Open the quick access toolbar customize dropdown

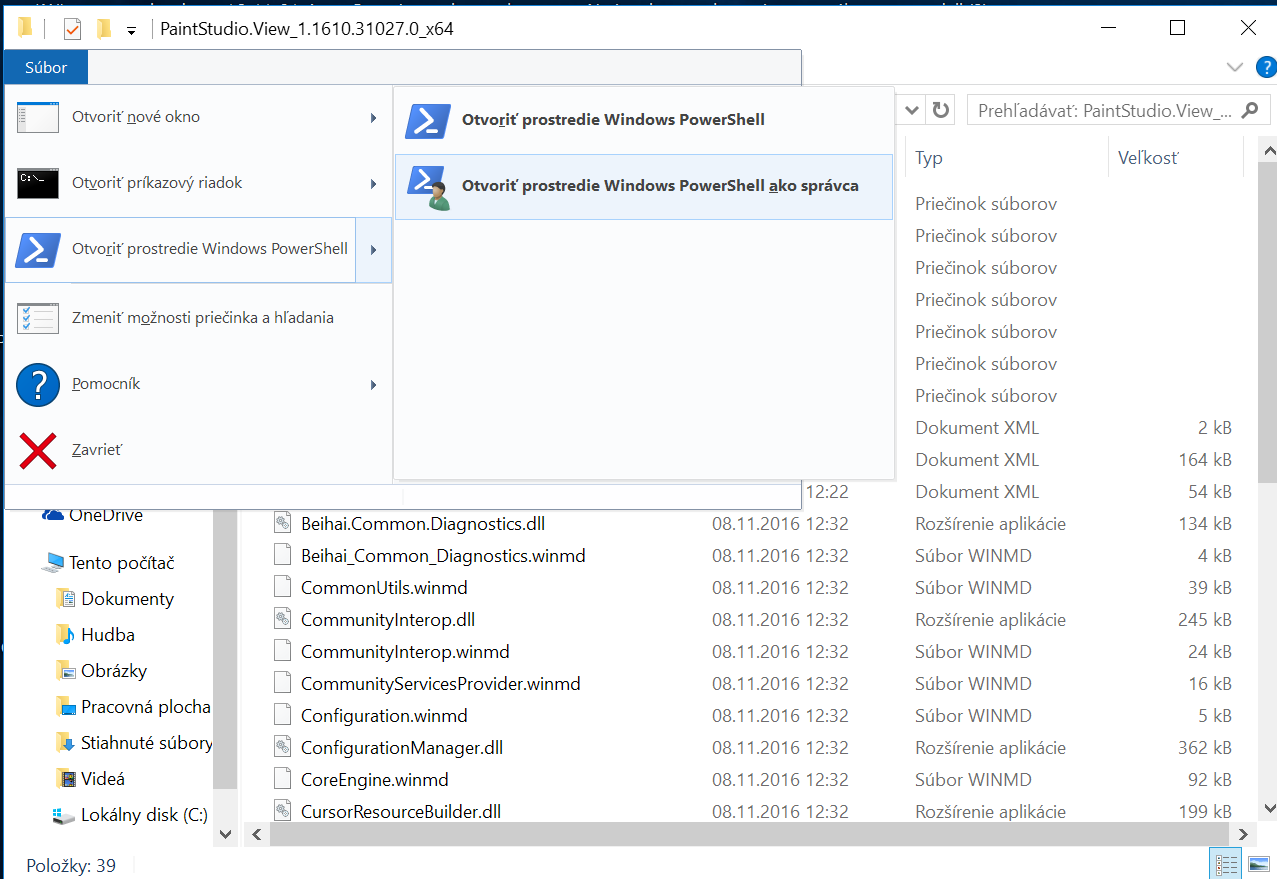pyautogui.click(x=132, y=30)
